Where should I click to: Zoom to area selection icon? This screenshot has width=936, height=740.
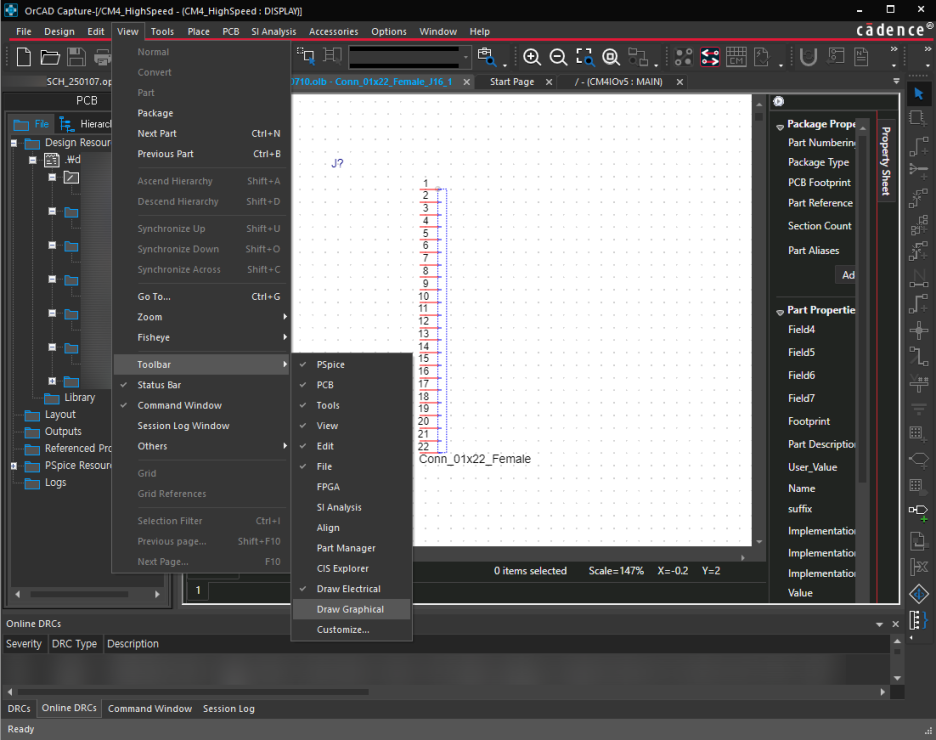click(584, 57)
